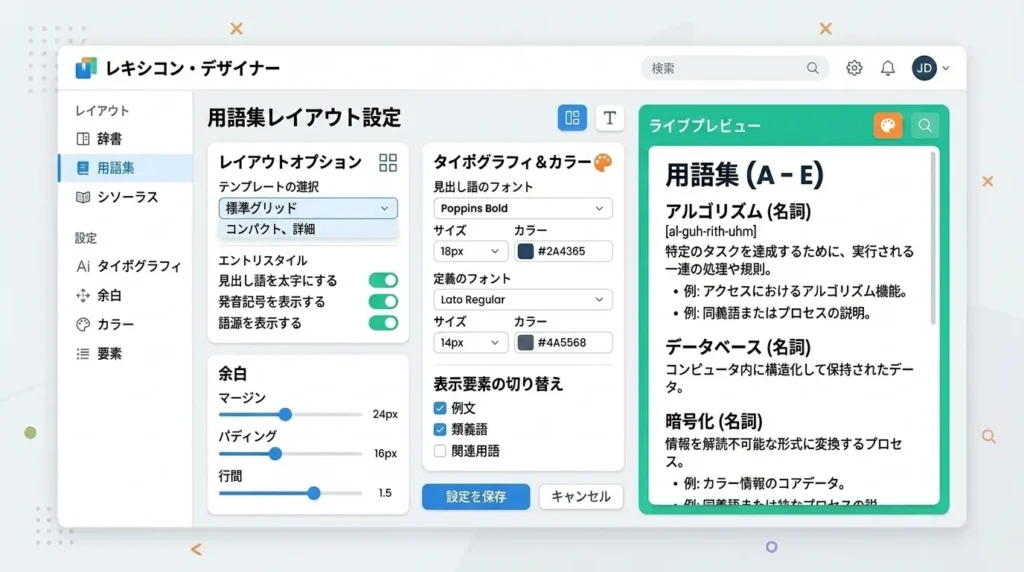The width and height of the screenshot is (1024, 572).
Task: Open notifications with the bell icon
Action: click(888, 68)
